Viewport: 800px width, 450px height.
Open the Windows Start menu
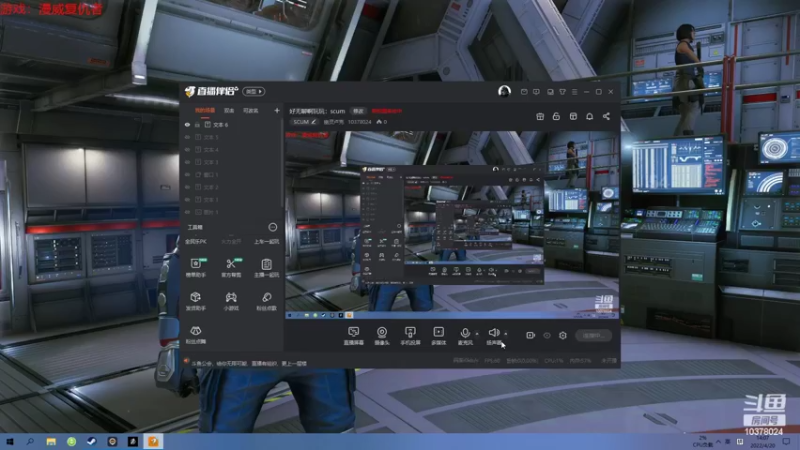pos(10,441)
